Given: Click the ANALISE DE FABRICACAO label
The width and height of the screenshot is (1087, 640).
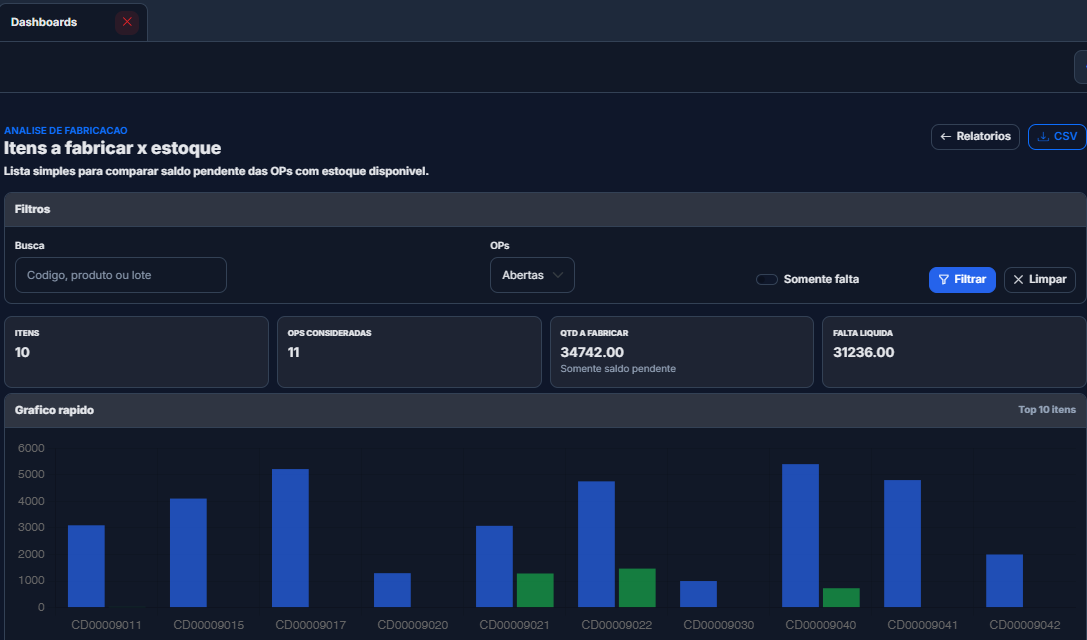Looking at the screenshot, I should (66, 130).
